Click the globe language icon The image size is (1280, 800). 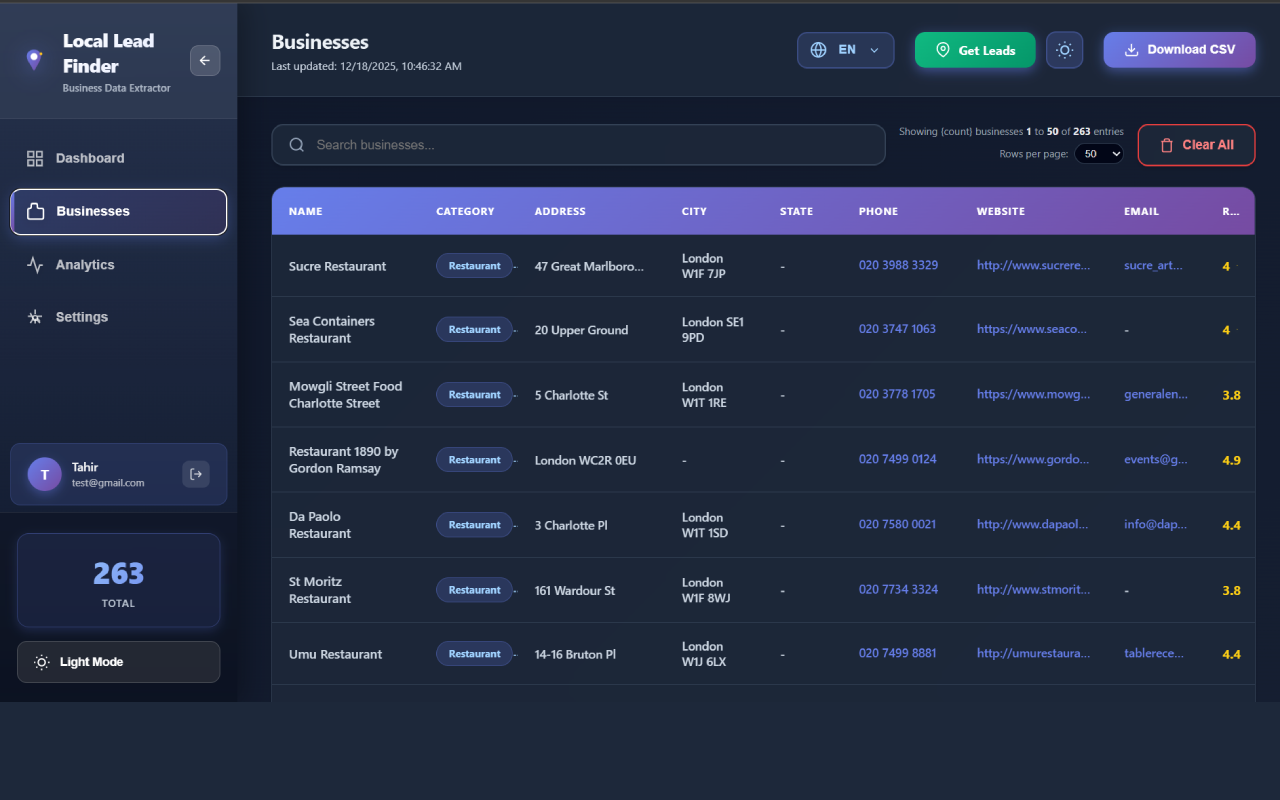[818, 50]
